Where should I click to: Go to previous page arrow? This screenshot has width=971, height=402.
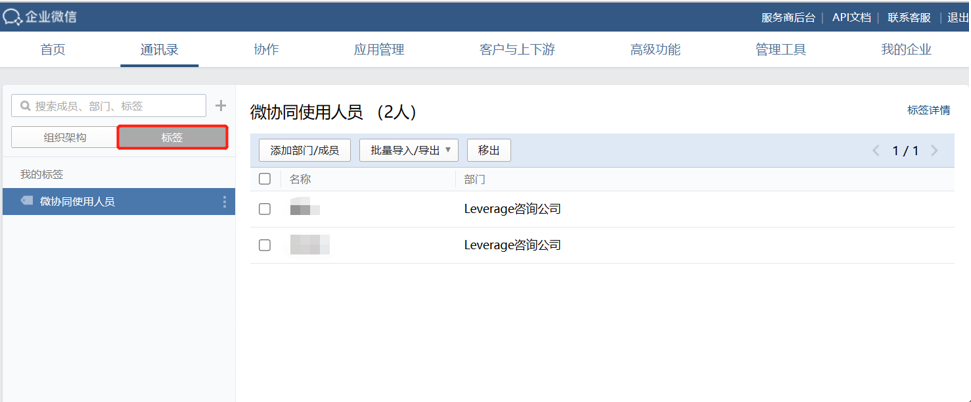pos(876,151)
